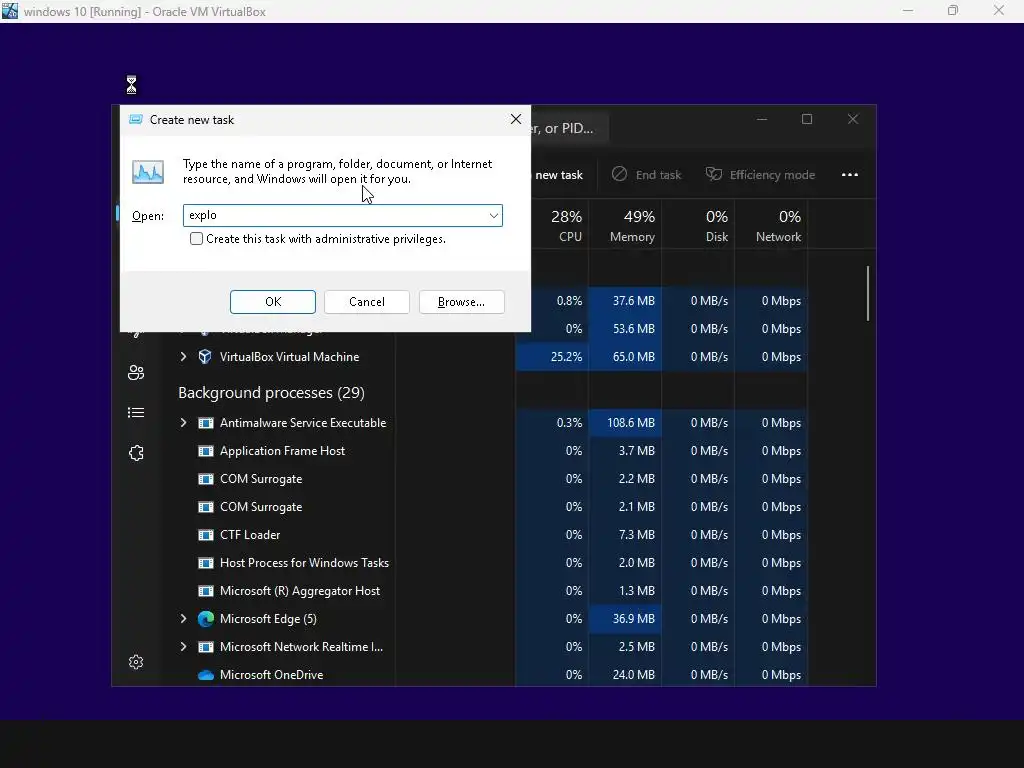Maximize the Task Manager window
The image size is (1024, 768).
point(807,119)
